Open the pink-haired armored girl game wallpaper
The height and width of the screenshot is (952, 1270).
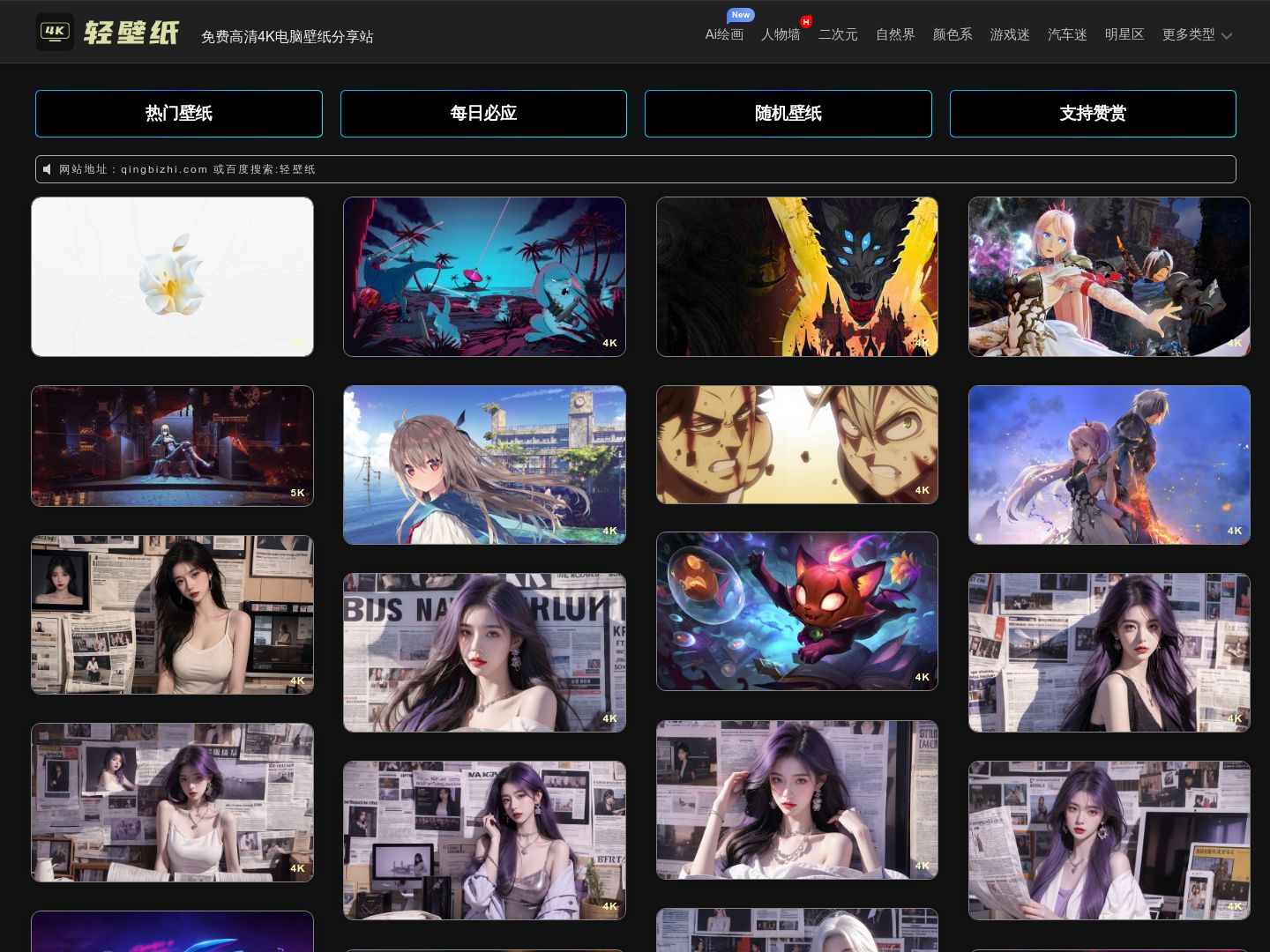point(1109,277)
